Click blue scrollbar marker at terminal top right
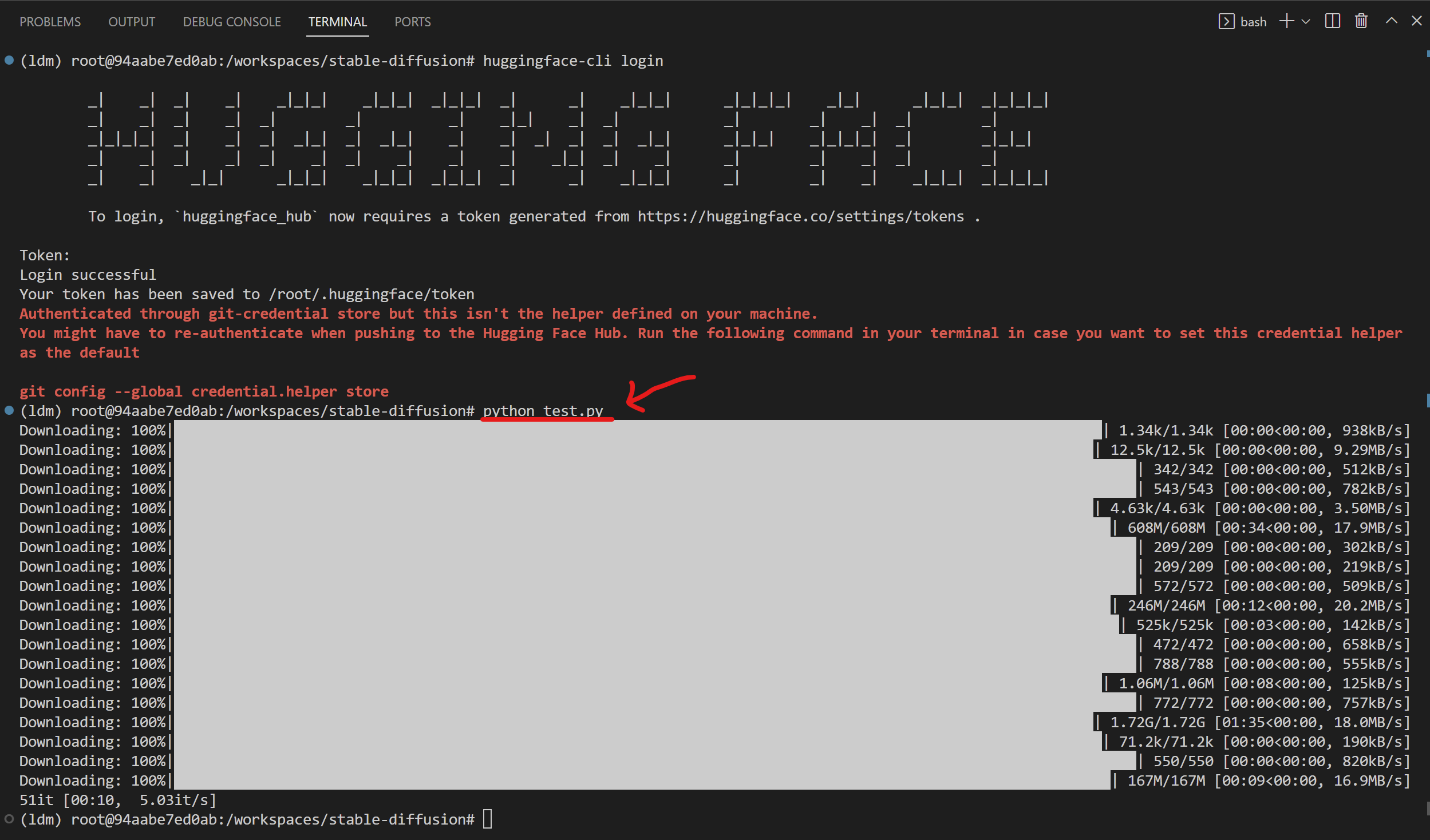The height and width of the screenshot is (840, 1430). coord(1428,54)
